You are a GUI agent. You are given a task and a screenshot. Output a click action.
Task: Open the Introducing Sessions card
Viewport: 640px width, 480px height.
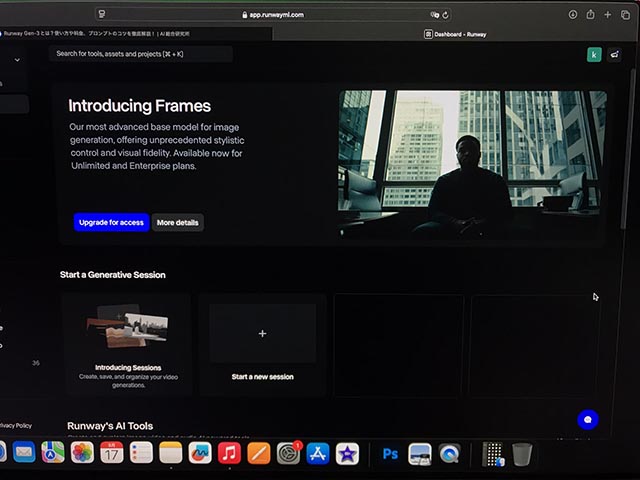click(x=128, y=345)
